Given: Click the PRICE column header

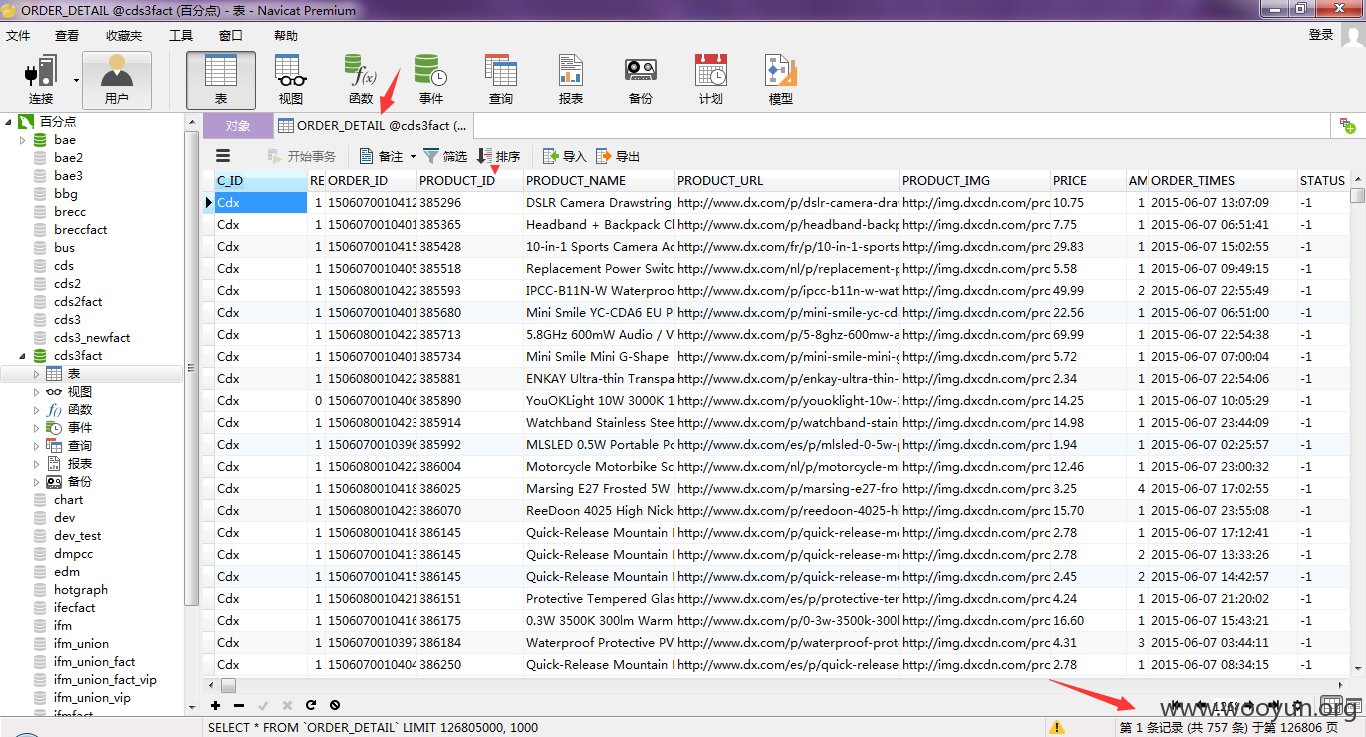Looking at the screenshot, I should [x=1088, y=181].
